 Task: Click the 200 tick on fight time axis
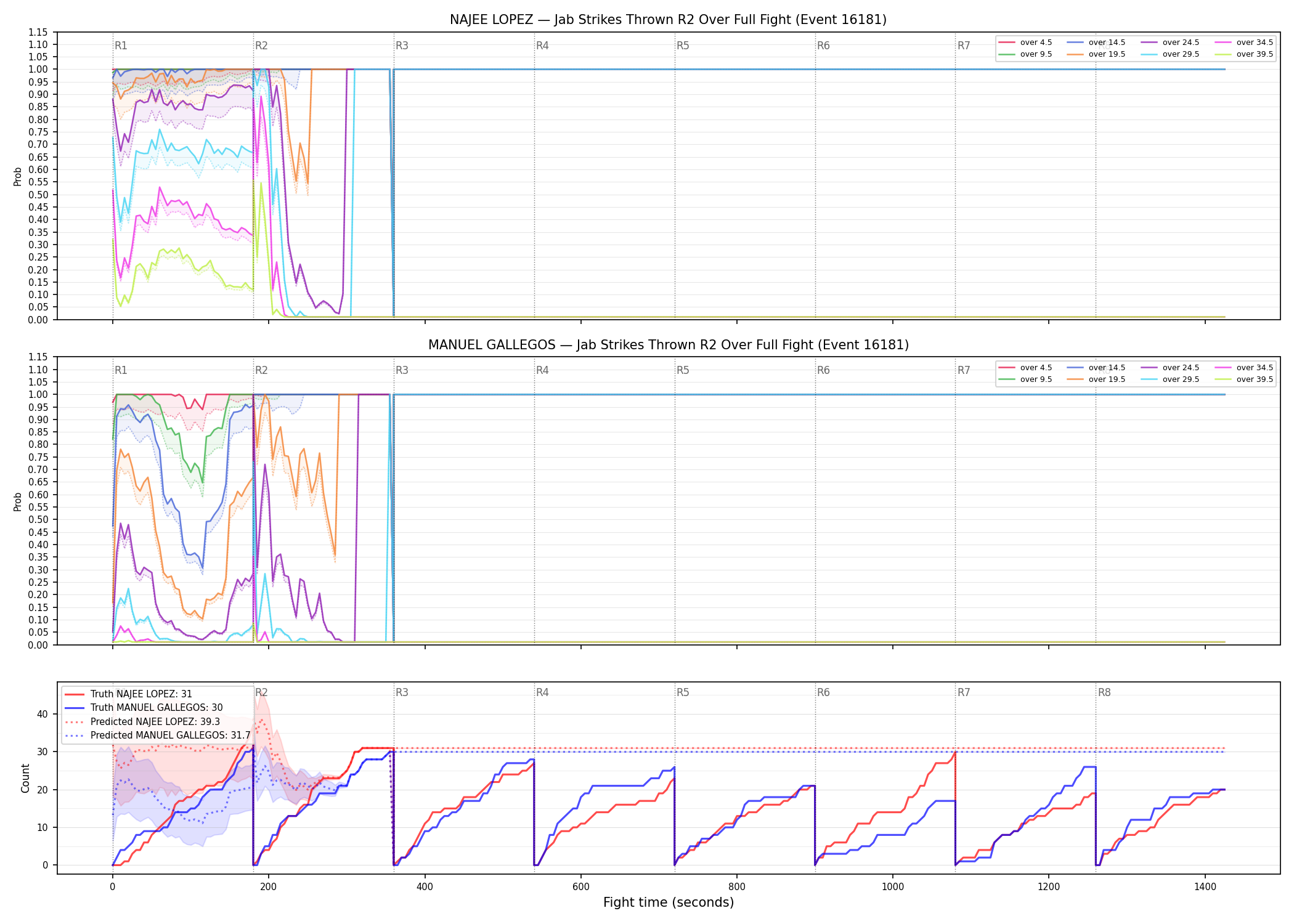pyautogui.click(x=268, y=887)
